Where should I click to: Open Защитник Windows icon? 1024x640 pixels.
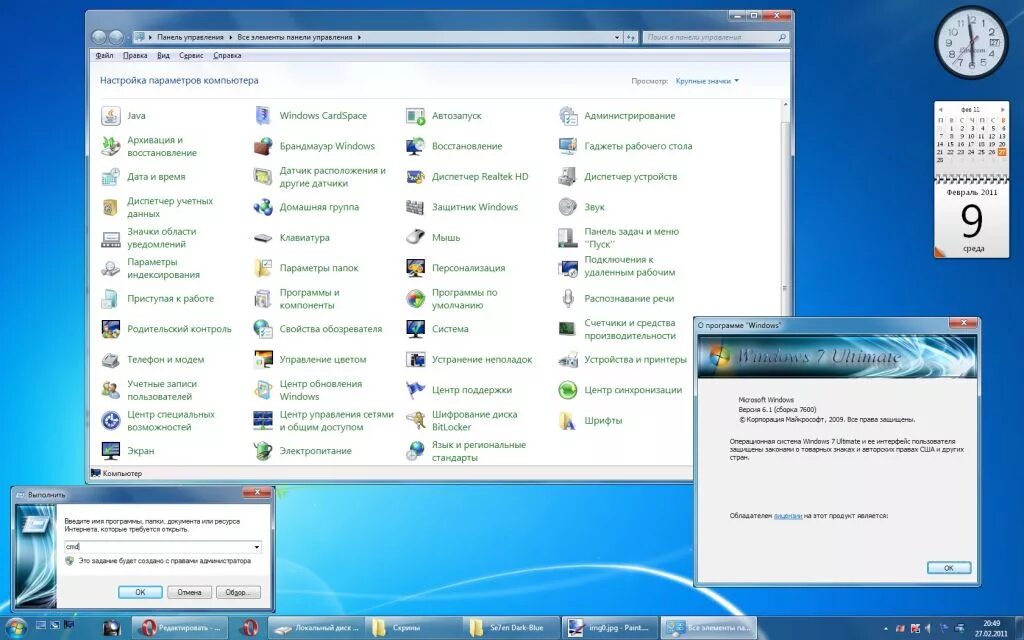(x=415, y=207)
